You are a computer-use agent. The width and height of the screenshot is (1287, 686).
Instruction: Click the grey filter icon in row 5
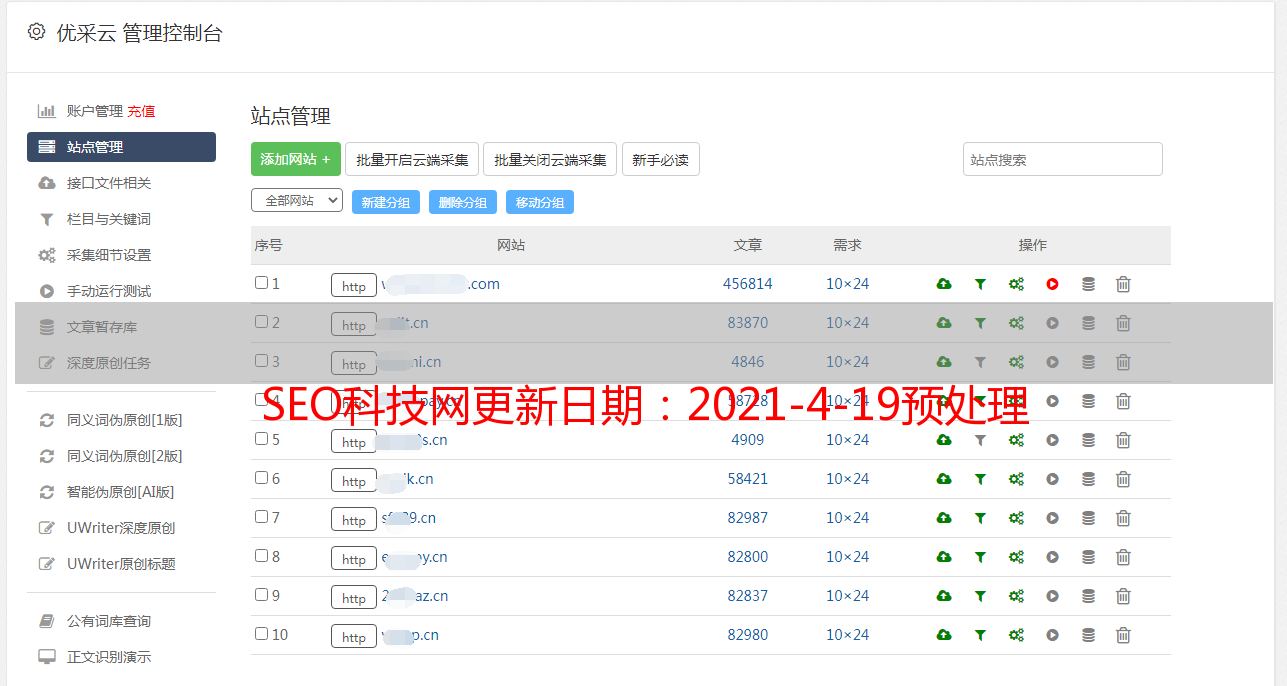(x=980, y=440)
